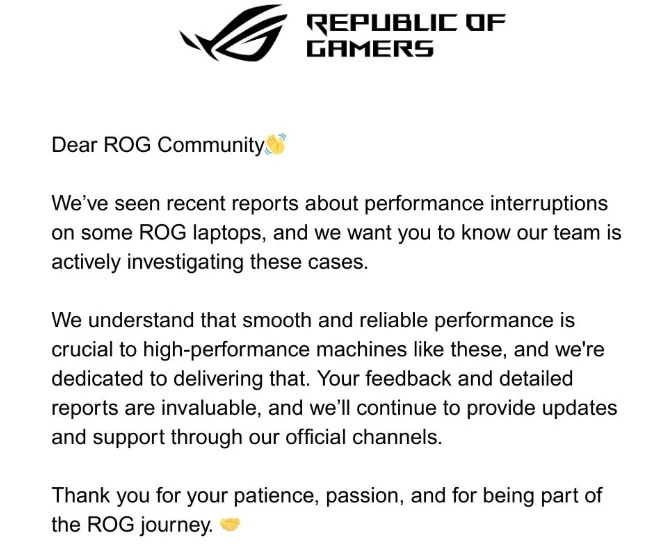This screenshot has height=550, width=670.
Task: Click the GAMERS word in the header
Action: pos(368,49)
